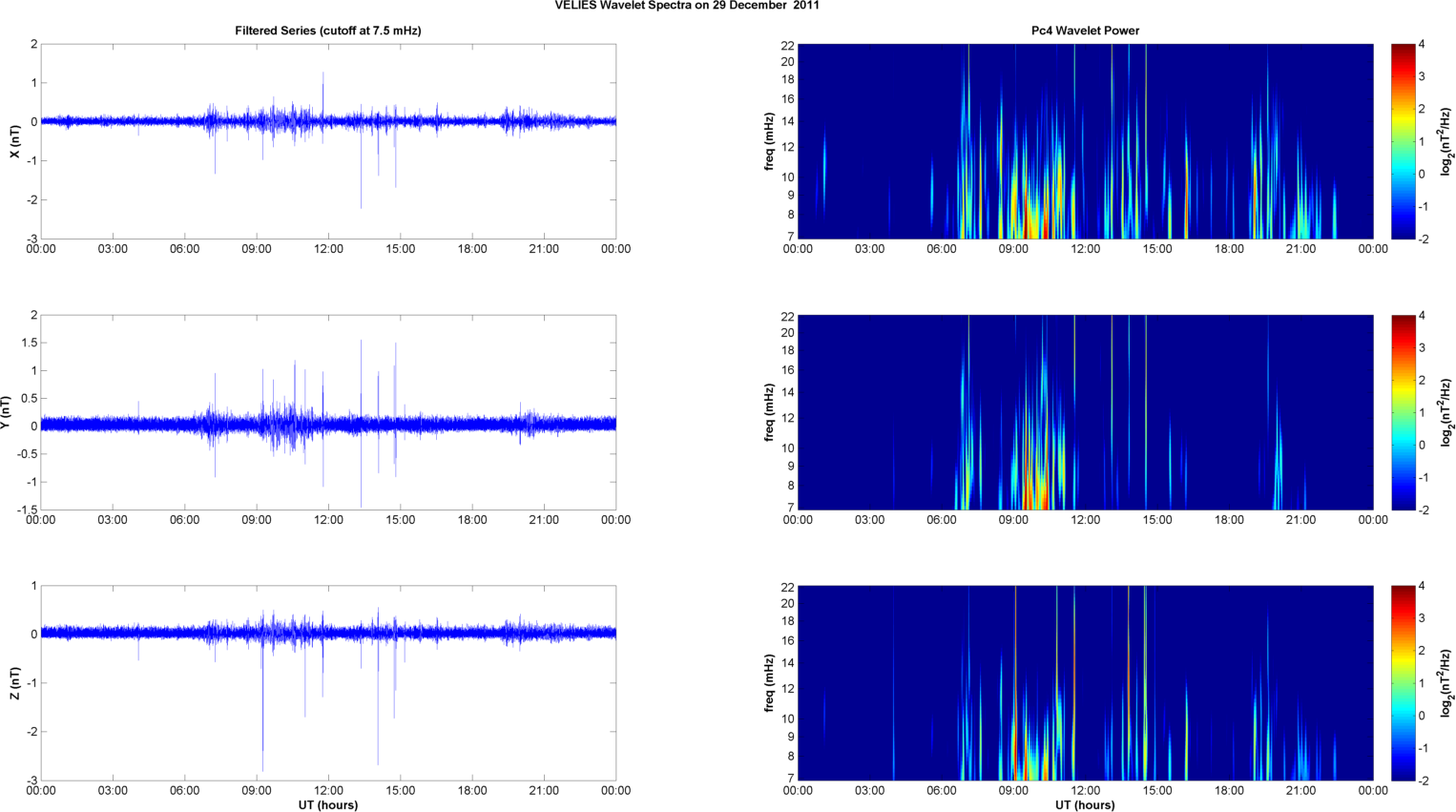Click inside the middle Pc4 wavelet spectrogram
The width and height of the screenshot is (1456, 812).
pyautogui.click(x=1085, y=412)
